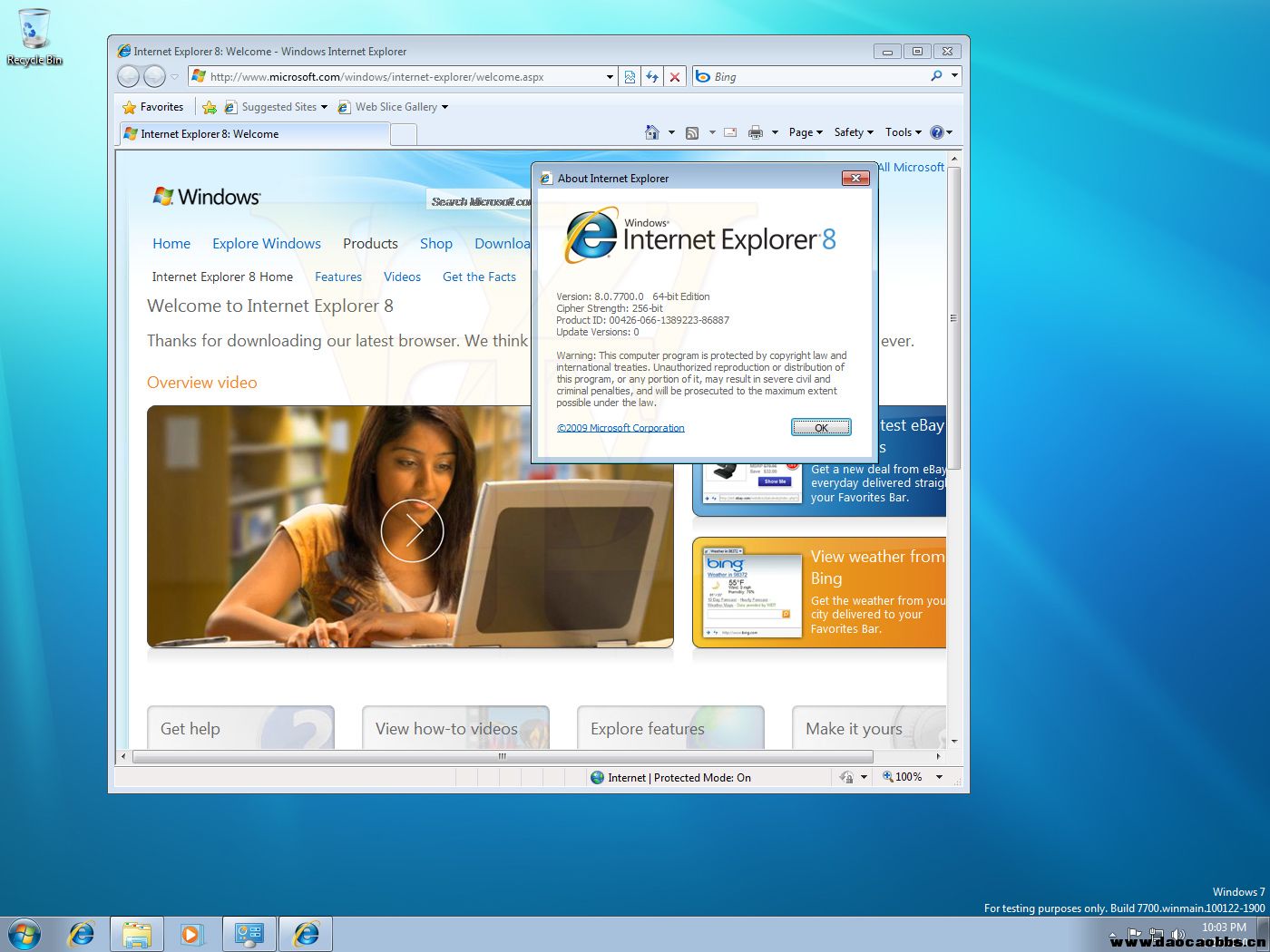The height and width of the screenshot is (952, 1270).
Task: Click the red Stop loading icon
Action: click(x=675, y=77)
